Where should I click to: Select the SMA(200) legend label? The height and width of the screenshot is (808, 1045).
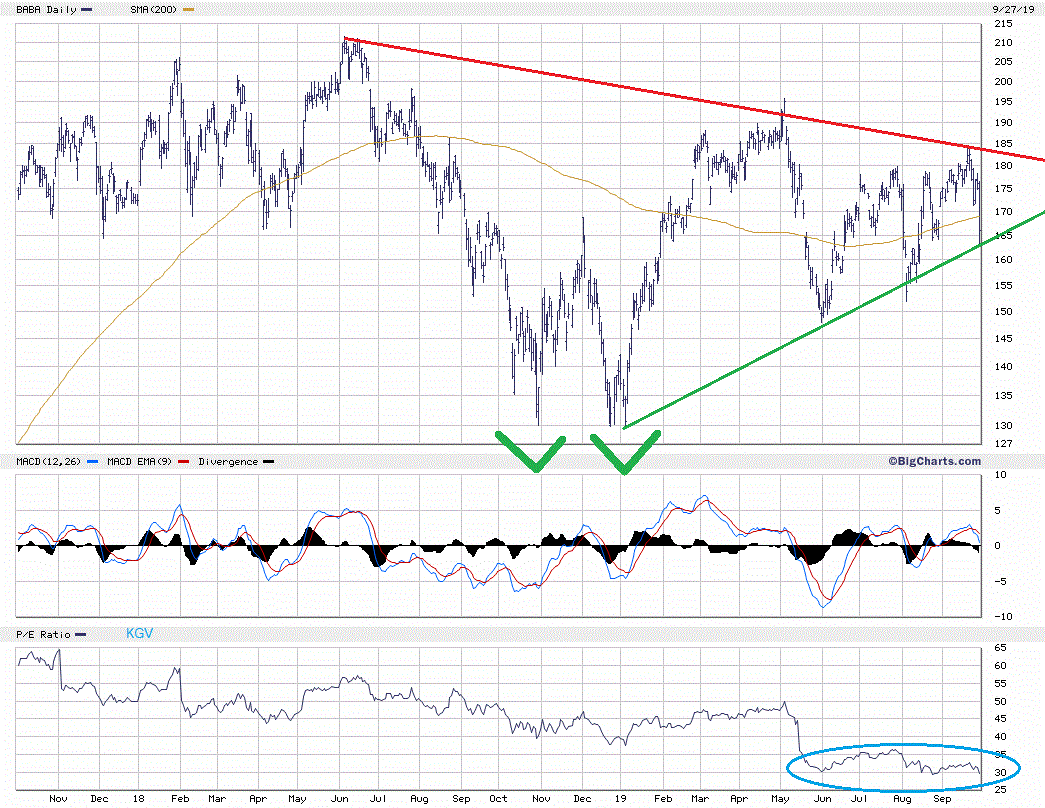click(x=153, y=10)
